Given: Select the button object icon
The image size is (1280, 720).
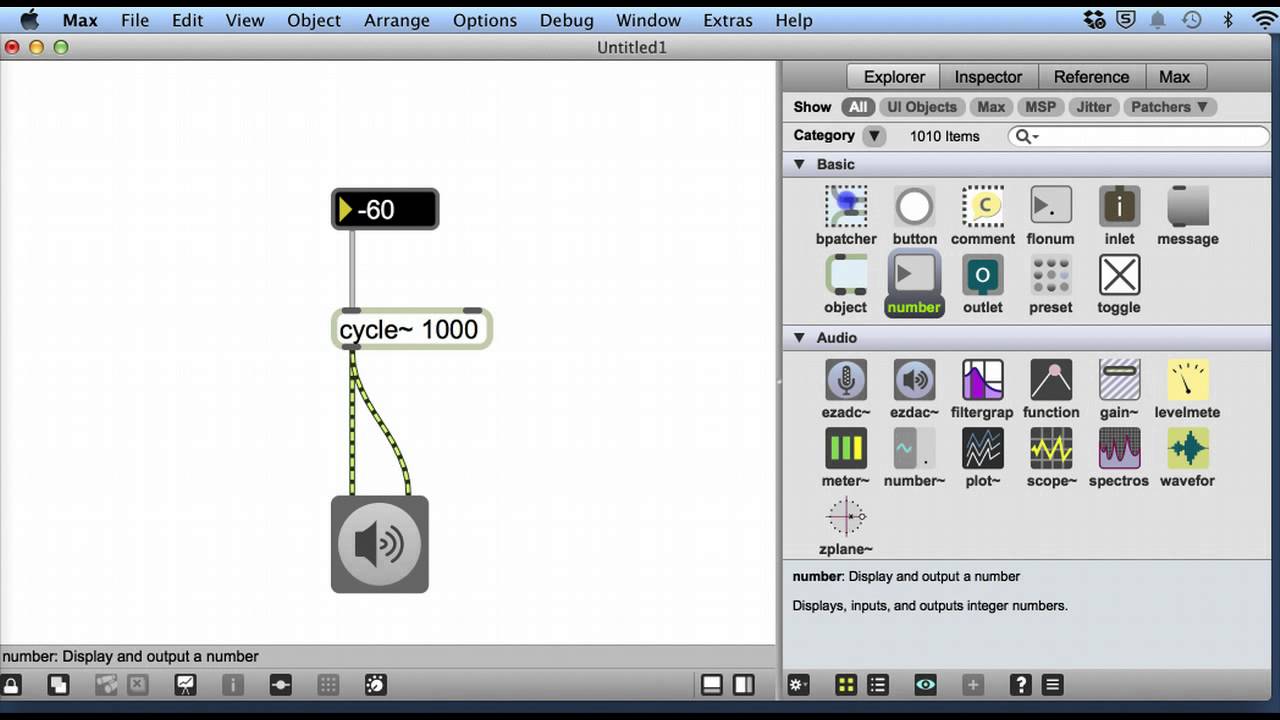Looking at the screenshot, I should tap(914, 206).
